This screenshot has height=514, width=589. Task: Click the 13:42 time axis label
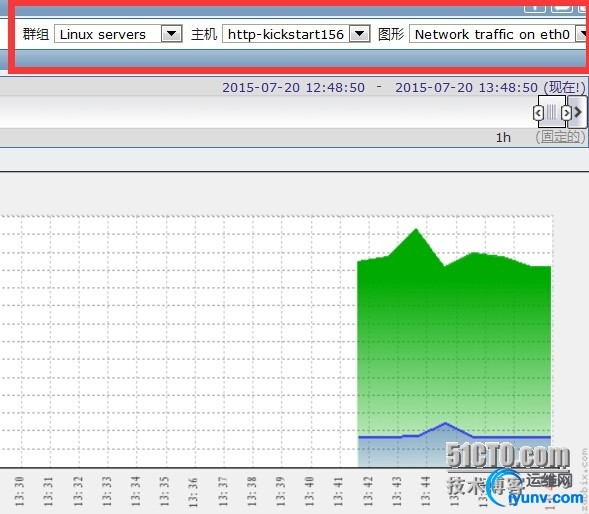[x=368, y=491]
